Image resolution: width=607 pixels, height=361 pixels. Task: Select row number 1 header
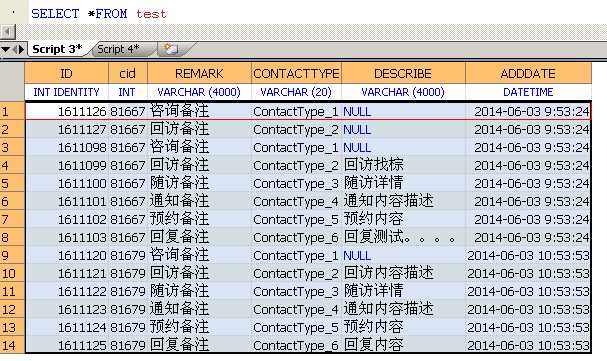pyautogui.click(x=12, y=111)
